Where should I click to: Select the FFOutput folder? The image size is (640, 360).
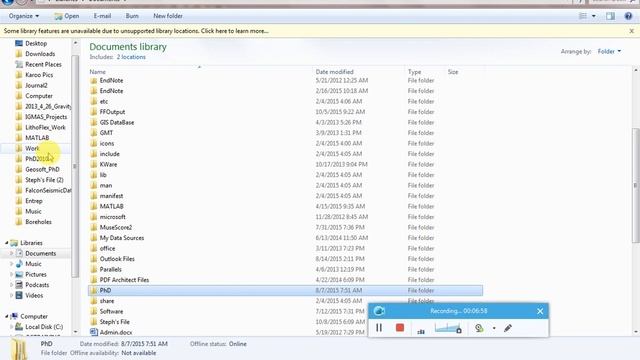click(112, 112)
